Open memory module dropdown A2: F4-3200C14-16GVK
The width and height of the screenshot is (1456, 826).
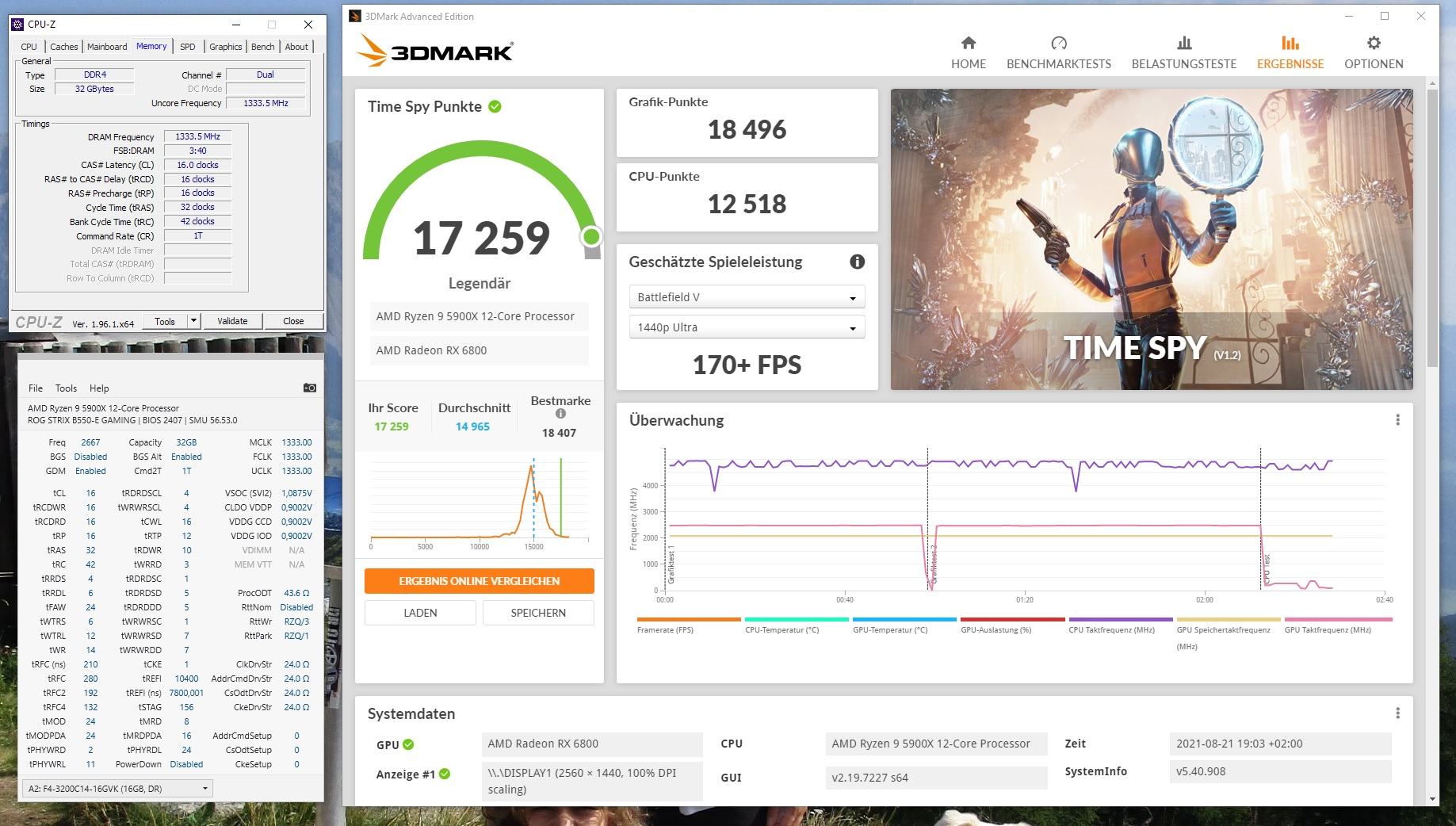click(117, 789)
